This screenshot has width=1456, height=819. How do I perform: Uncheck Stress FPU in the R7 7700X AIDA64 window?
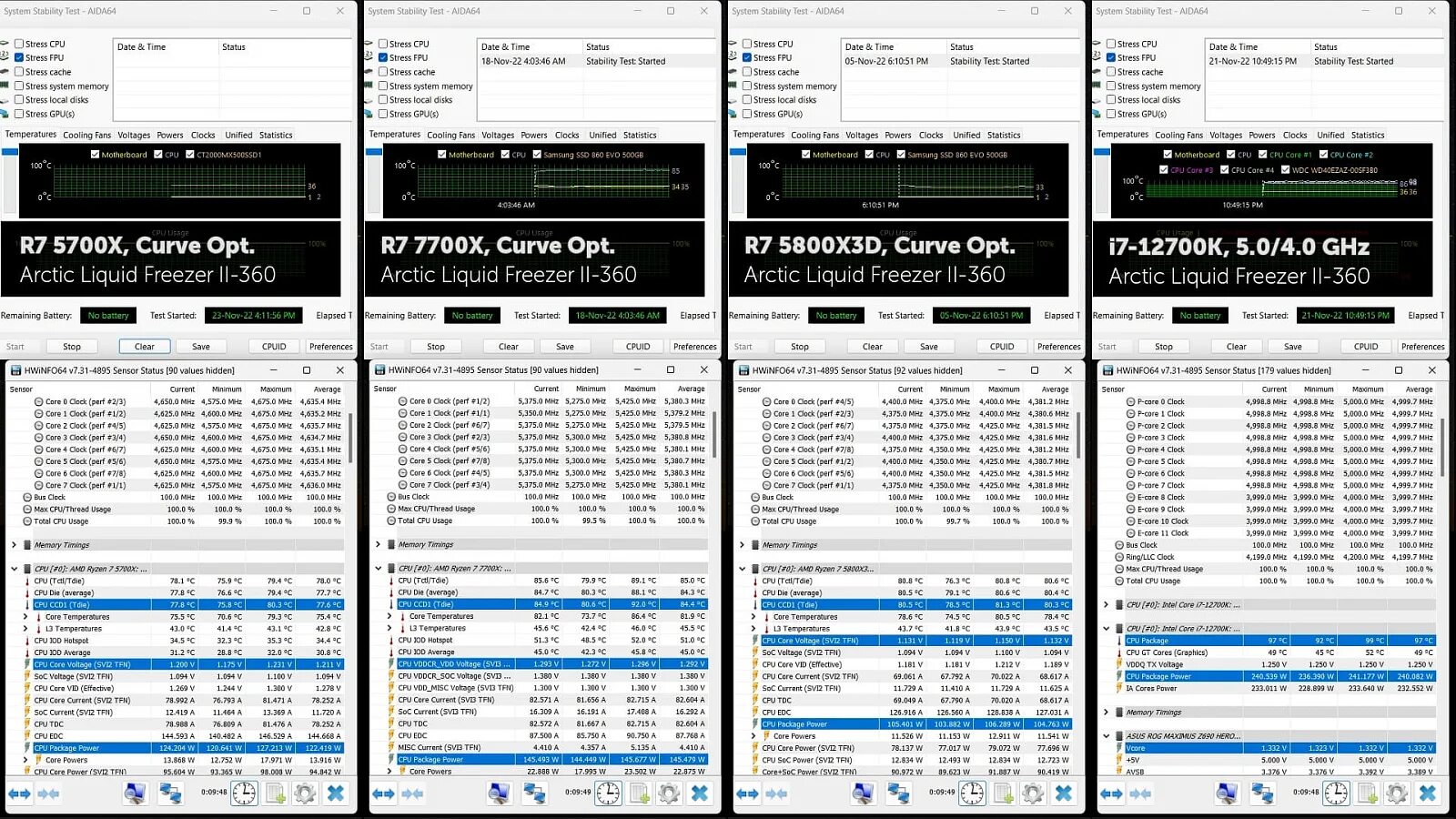(x=382, y=57)
